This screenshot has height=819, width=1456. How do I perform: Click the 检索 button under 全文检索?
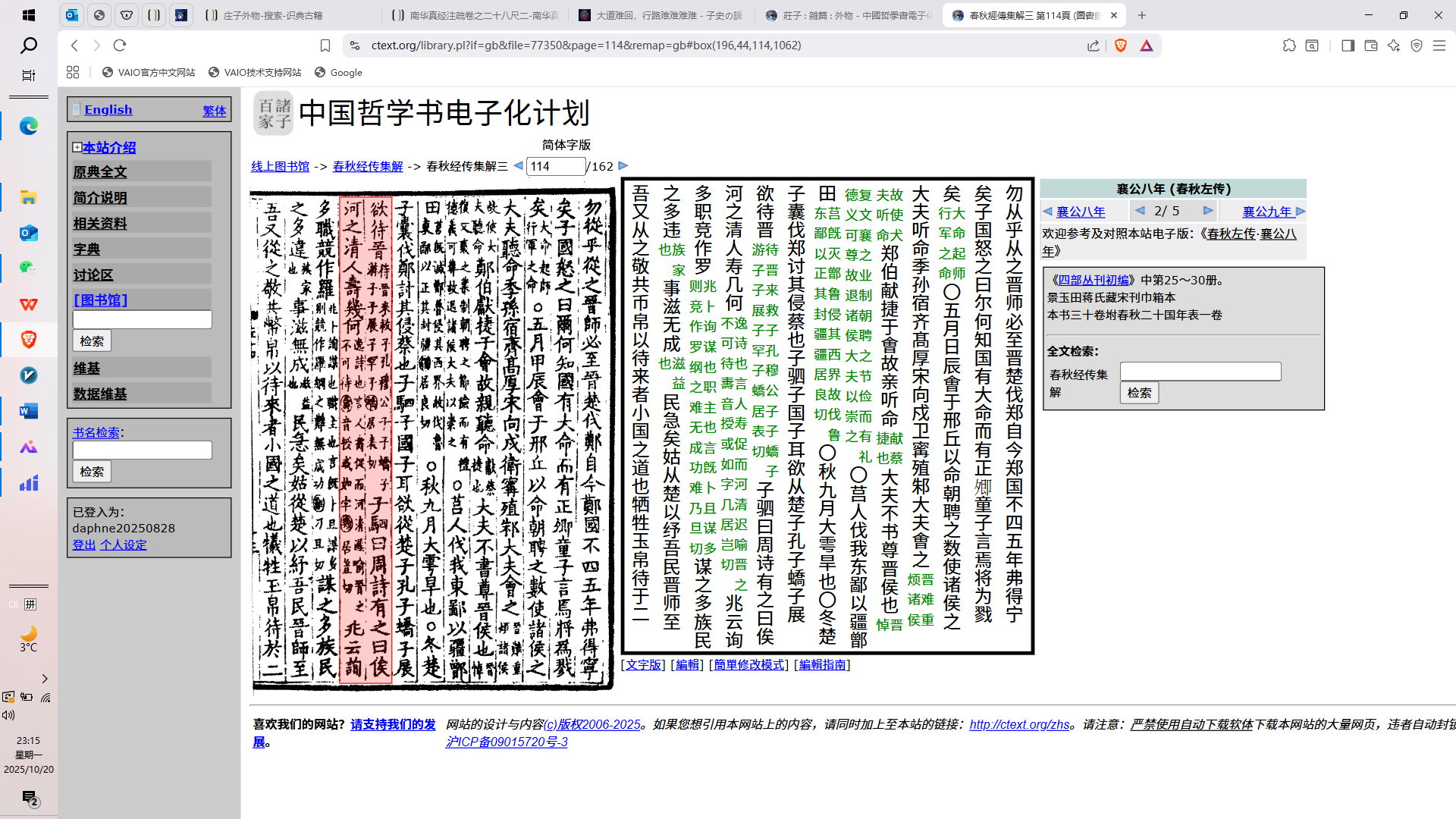[1139, 393]
